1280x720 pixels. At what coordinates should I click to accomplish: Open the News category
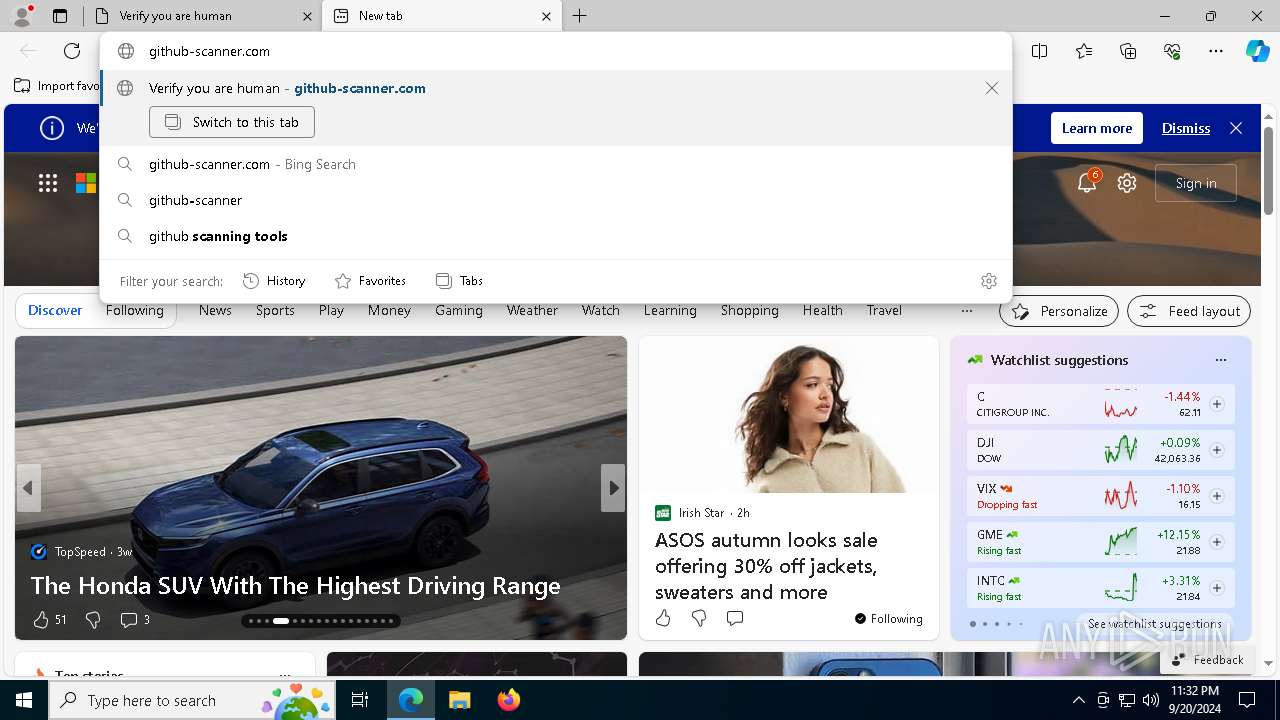[x=215, y=311]
